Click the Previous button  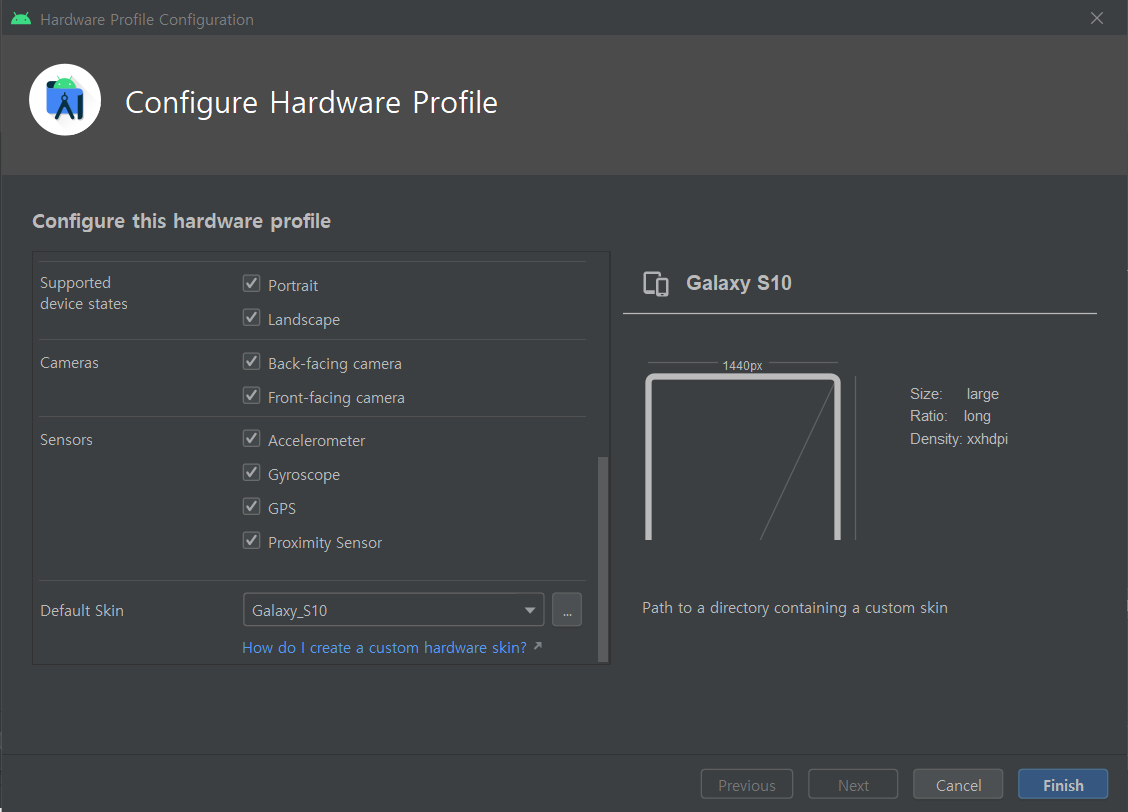747,785
